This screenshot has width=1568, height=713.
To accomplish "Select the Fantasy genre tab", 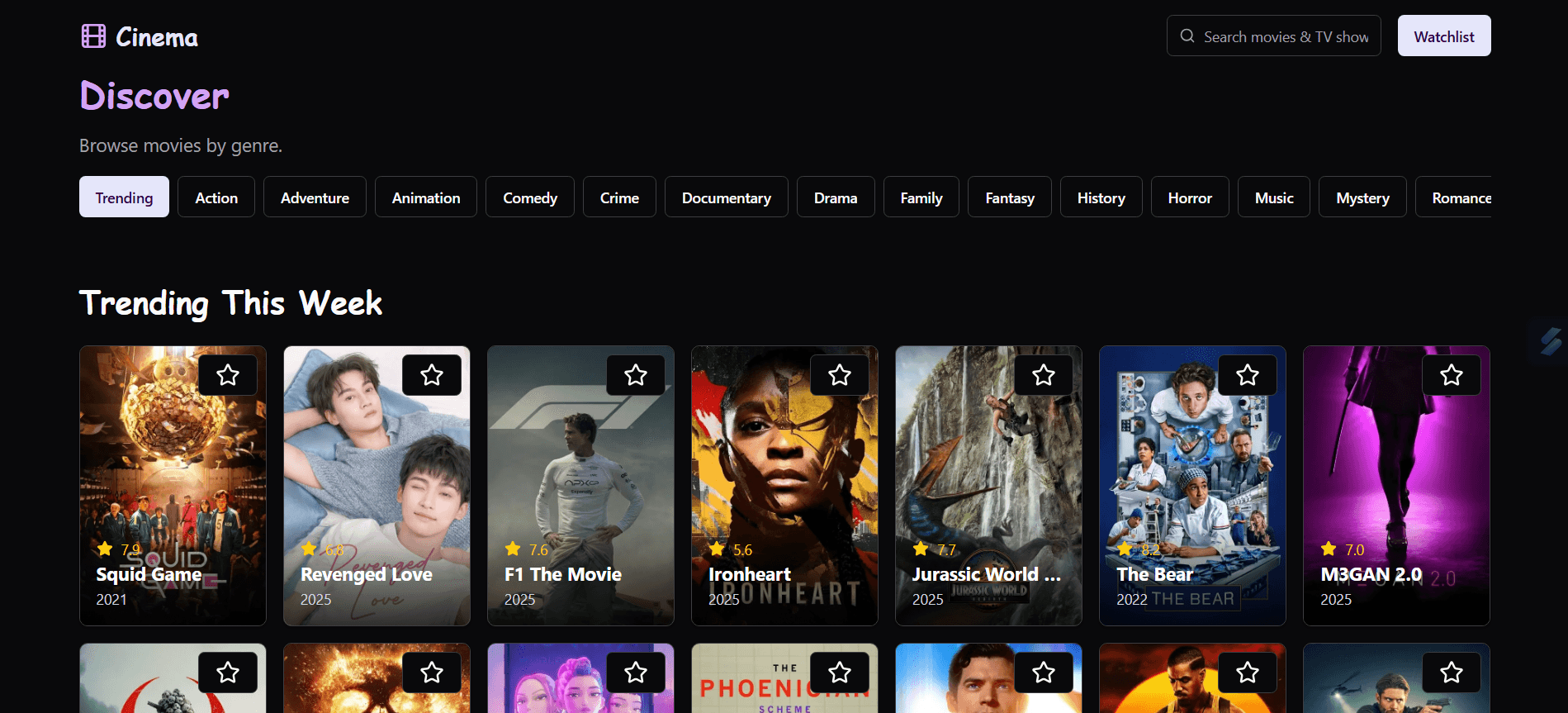I will (1010, 197).
